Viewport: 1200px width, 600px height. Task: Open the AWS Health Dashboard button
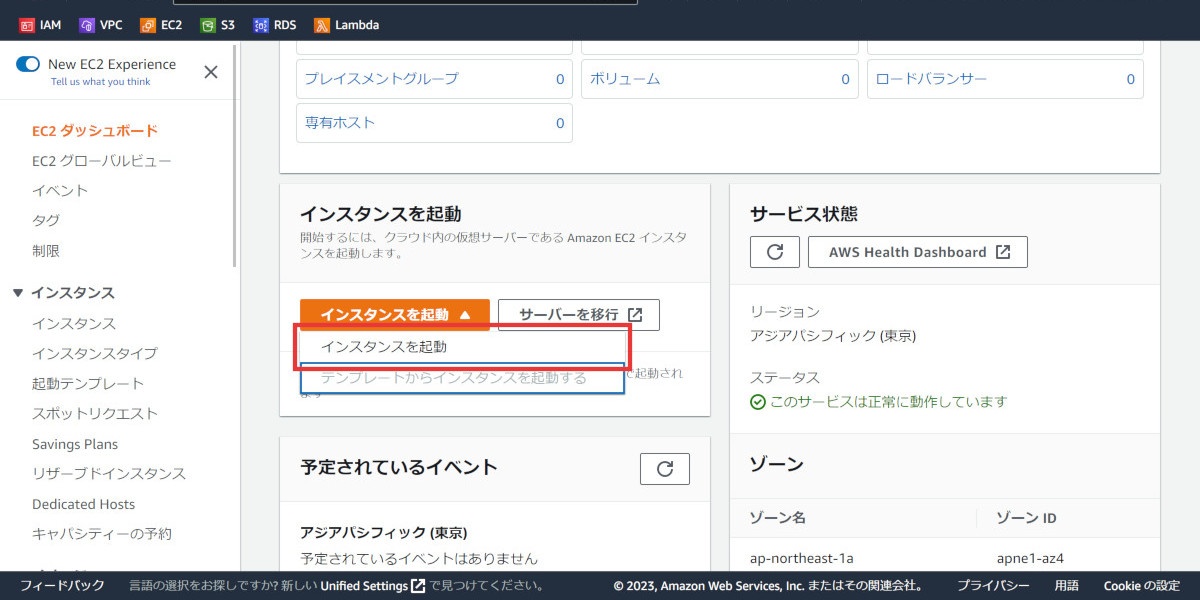[x=918, y=252]
